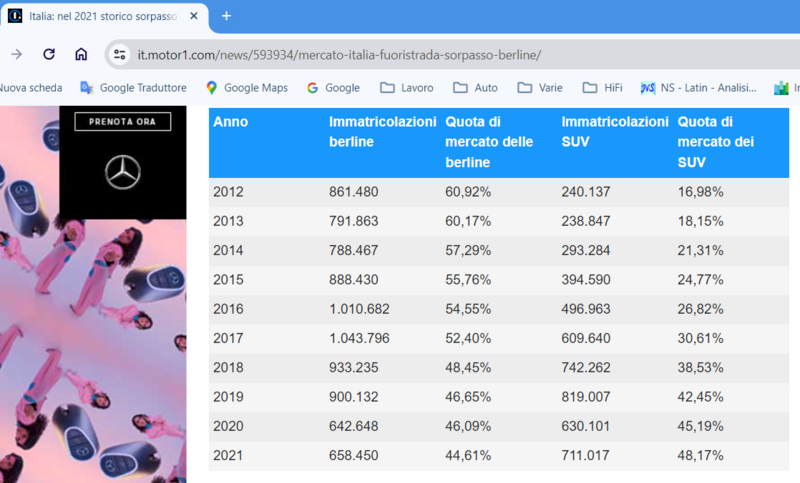The width and height of the screenshot is (800, 483).
Task: Click the PRENOTA ORA ad button
Action: pyautogui.click(x=123, y=122)
